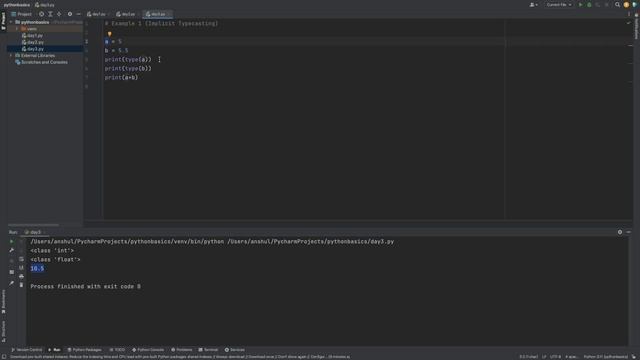Toggle scroll to end in Run console
The height and width of the screenshot is (360, 640).
21,268
